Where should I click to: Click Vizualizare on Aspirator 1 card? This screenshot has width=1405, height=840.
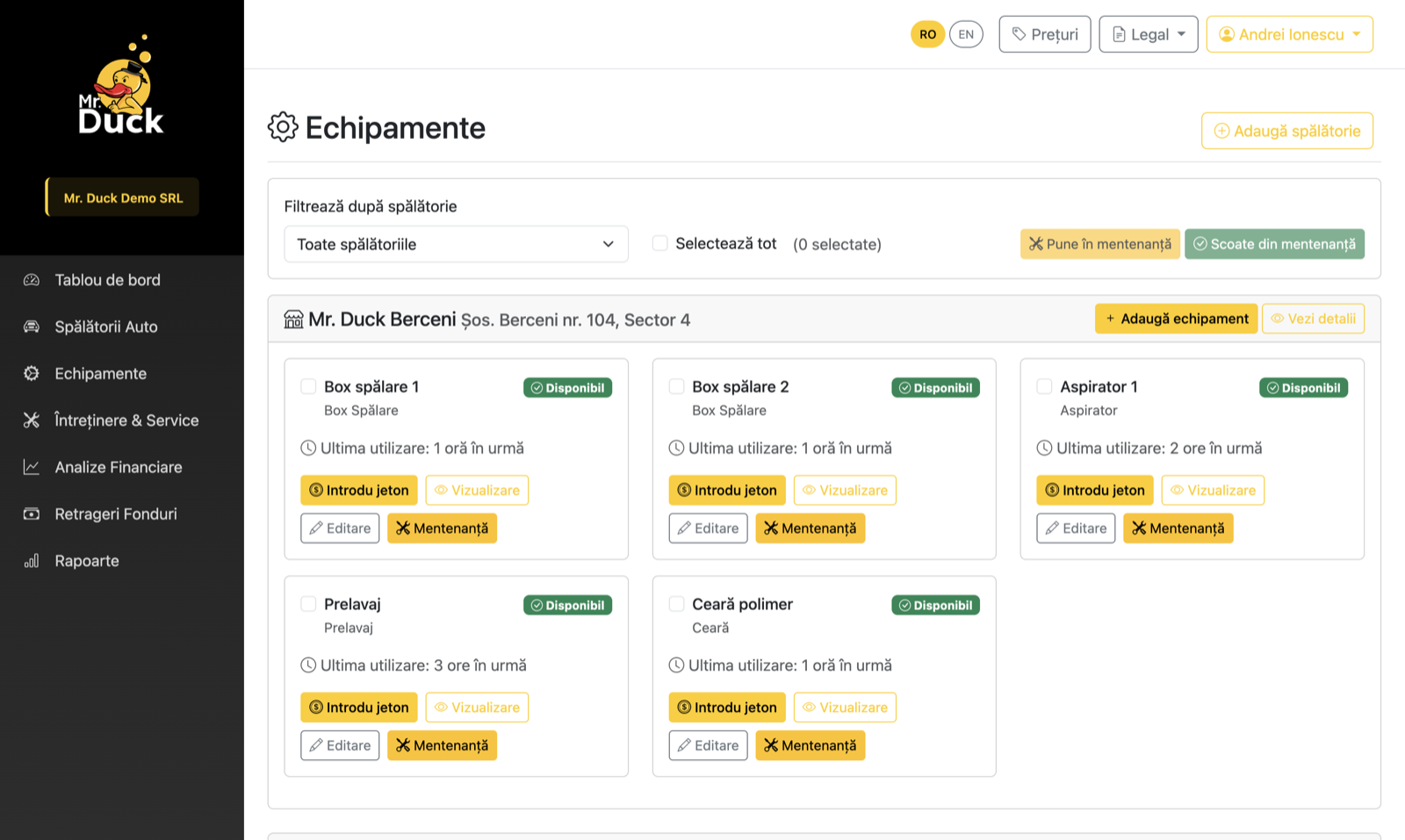tap(1213, 490)
